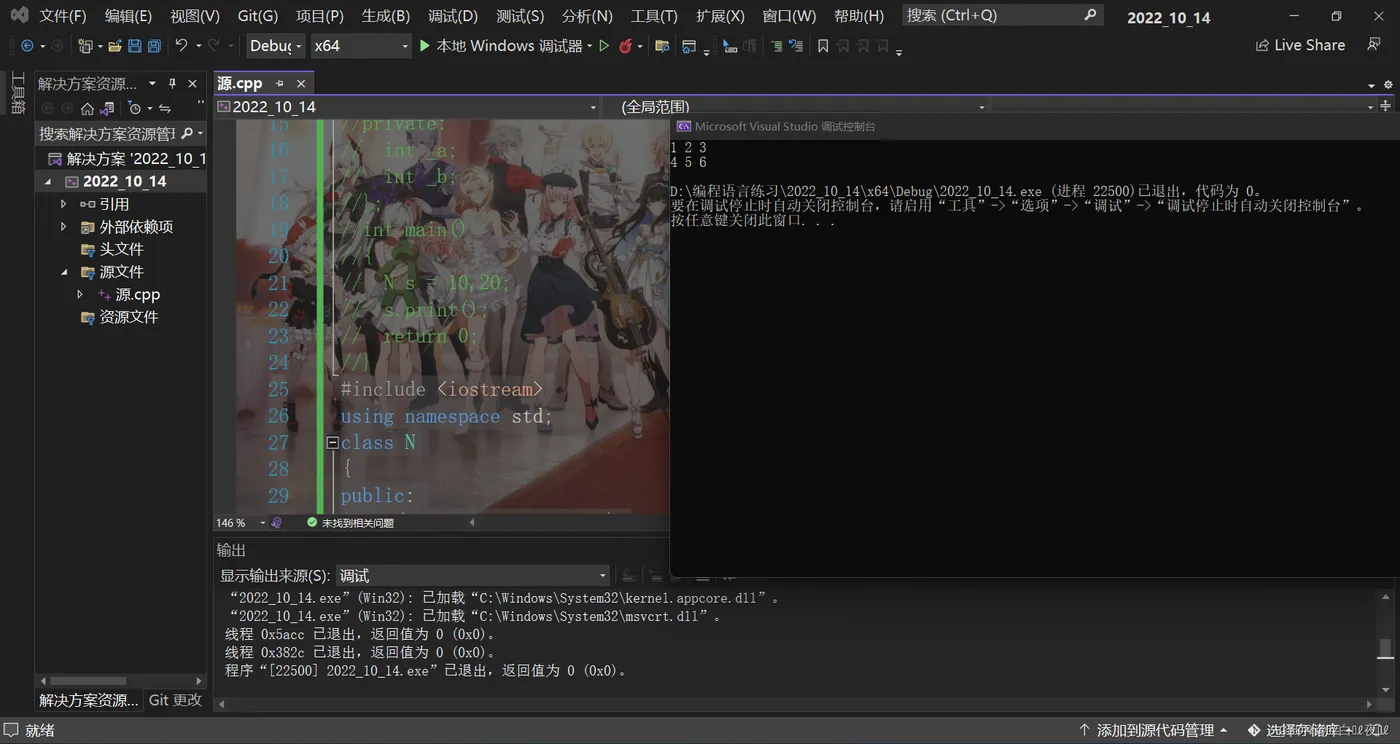Open the 显示输出来源 dropdown set to 调试
Viewport: 1400px width, 744px height.
click(x=473, y=576)
